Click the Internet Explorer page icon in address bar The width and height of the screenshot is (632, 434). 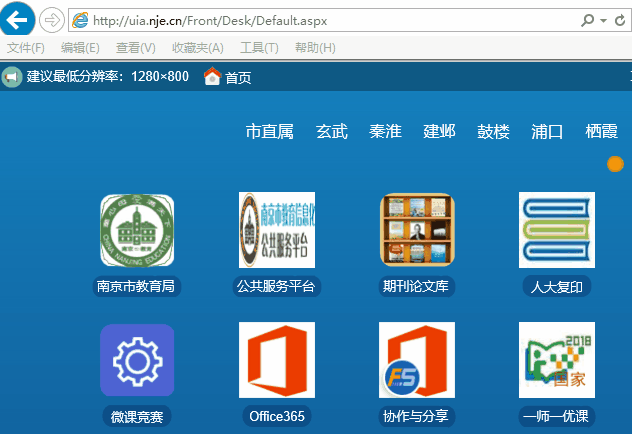pyautogui.click(x=80, y=20)
